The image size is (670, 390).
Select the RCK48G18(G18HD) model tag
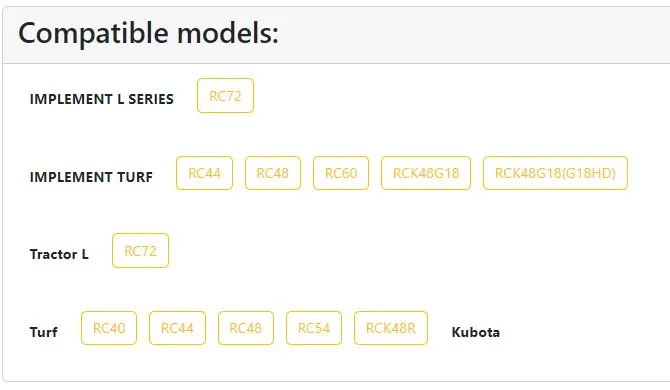pos(555,173)
